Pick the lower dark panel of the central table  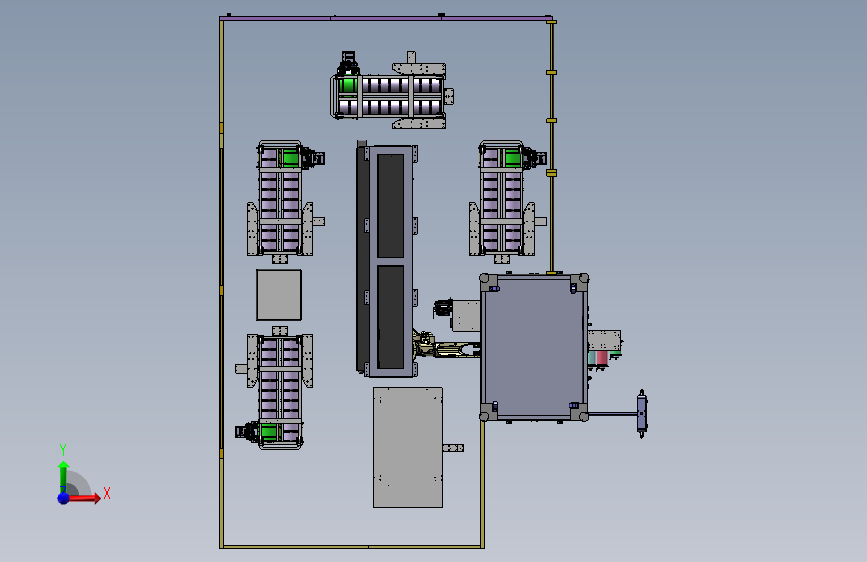(390, 317)
